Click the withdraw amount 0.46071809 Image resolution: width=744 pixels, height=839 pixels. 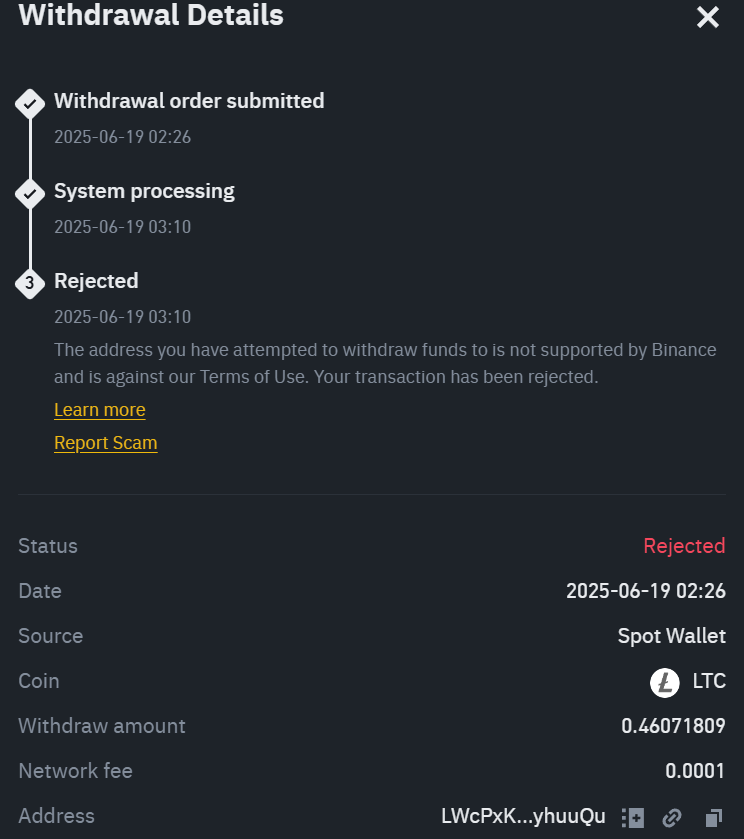(x=673, y=726)
